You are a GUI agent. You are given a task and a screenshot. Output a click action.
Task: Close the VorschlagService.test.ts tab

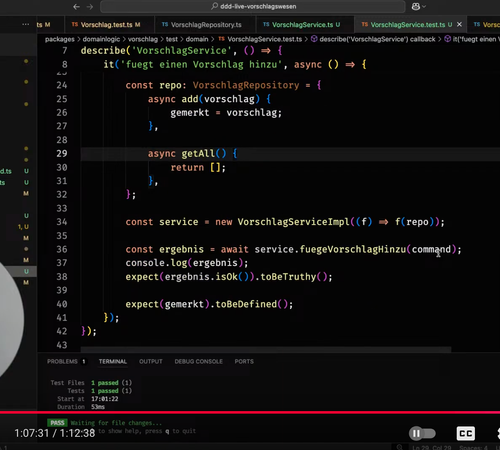tap(459, 24)
